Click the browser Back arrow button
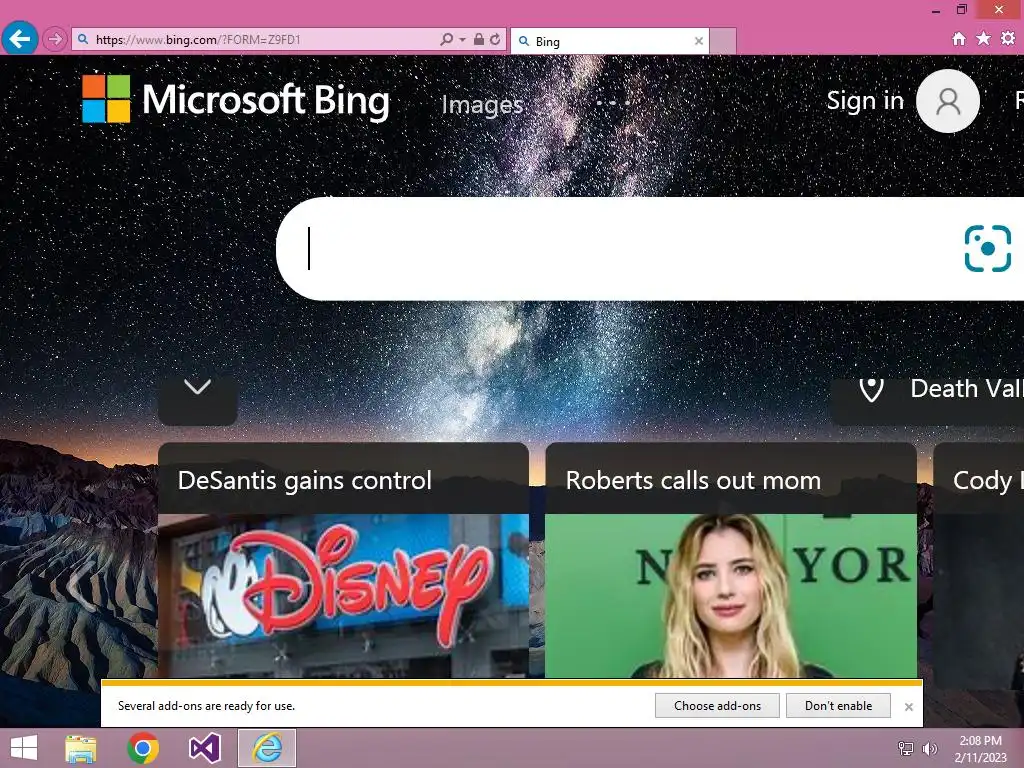The width and height of the screenshot is (1024, 768). coord(20,39)
